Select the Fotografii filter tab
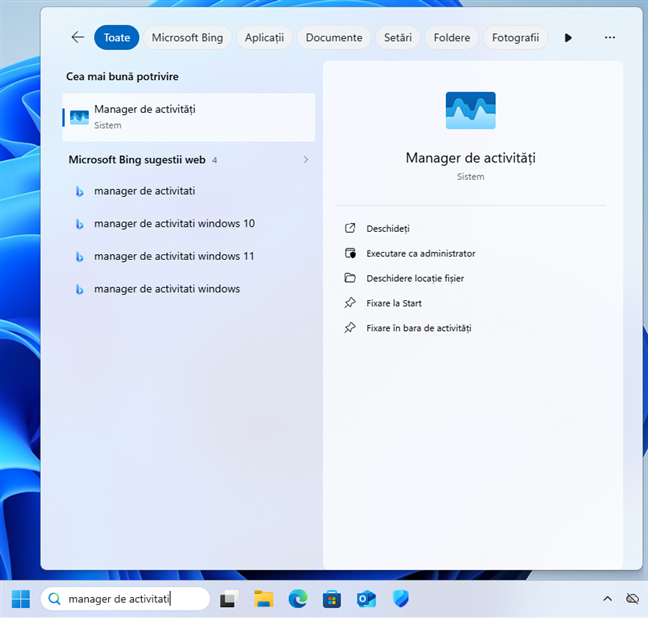Viewport: 648px width, 618px height. 515,38
